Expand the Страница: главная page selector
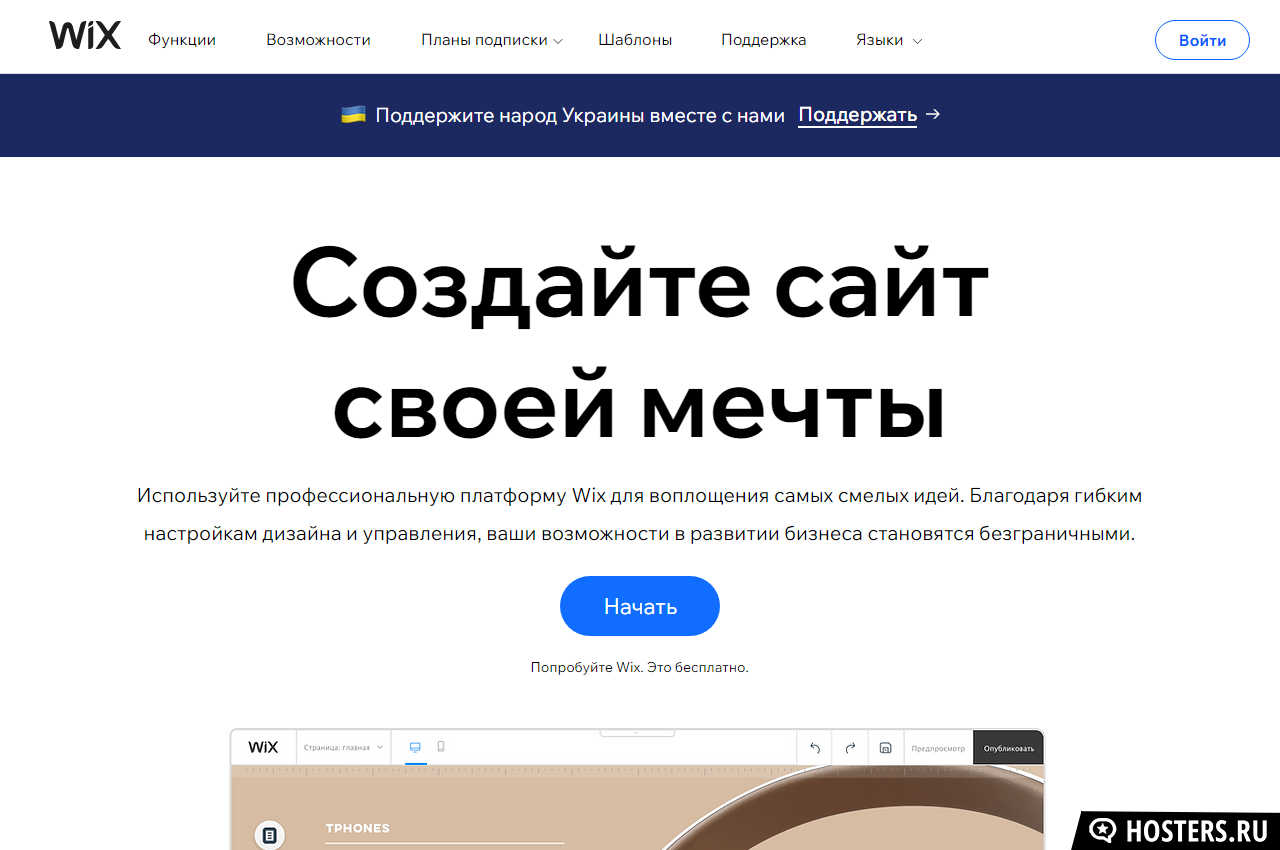This screenshot has width=1280, height=850. click(343, 747)
